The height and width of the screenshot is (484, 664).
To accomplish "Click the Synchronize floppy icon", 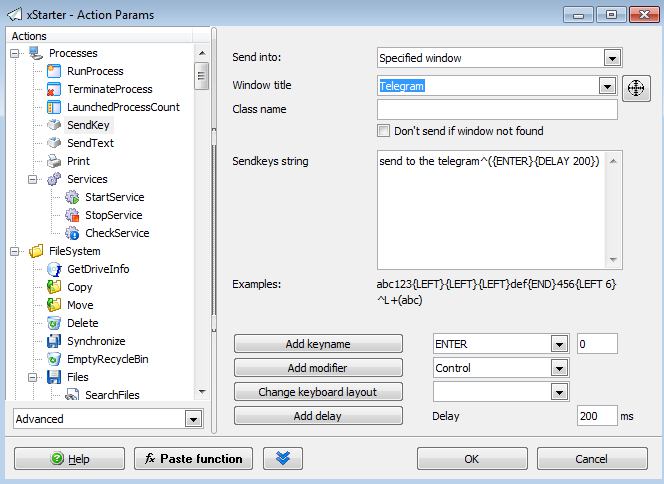I will [x=54, y=341].
